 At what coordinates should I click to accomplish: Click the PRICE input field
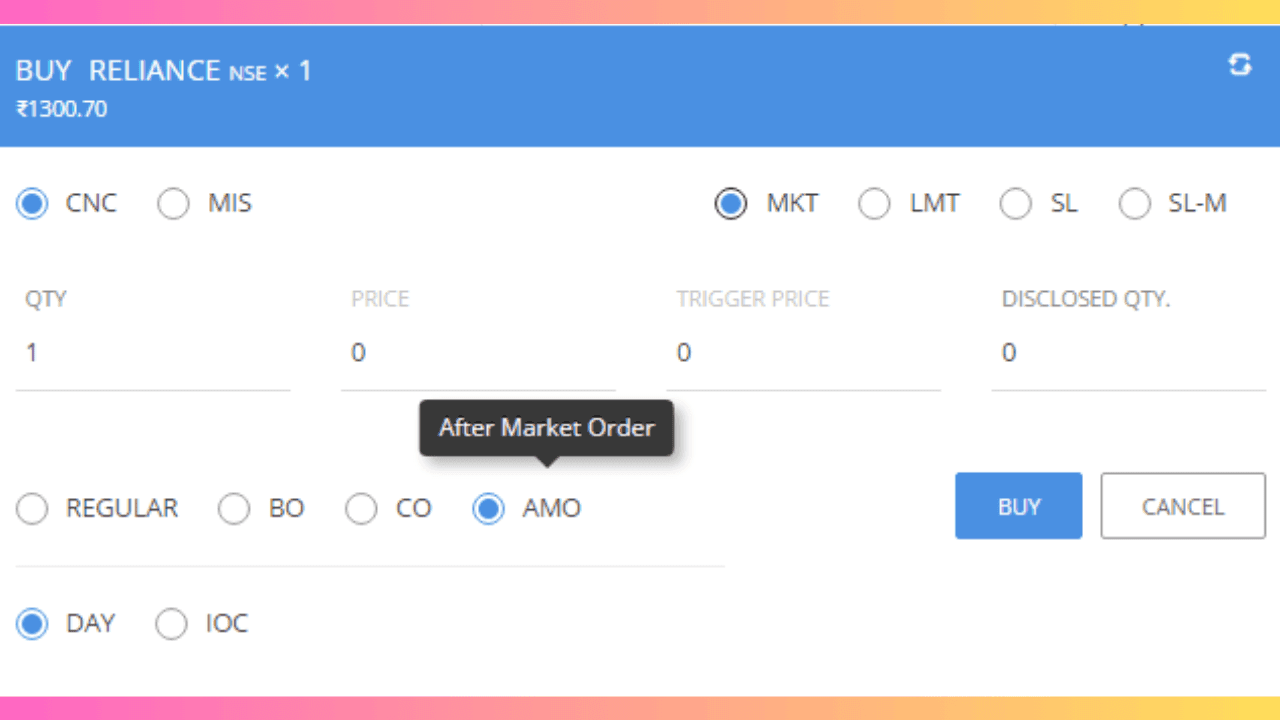tap(478, 353)
